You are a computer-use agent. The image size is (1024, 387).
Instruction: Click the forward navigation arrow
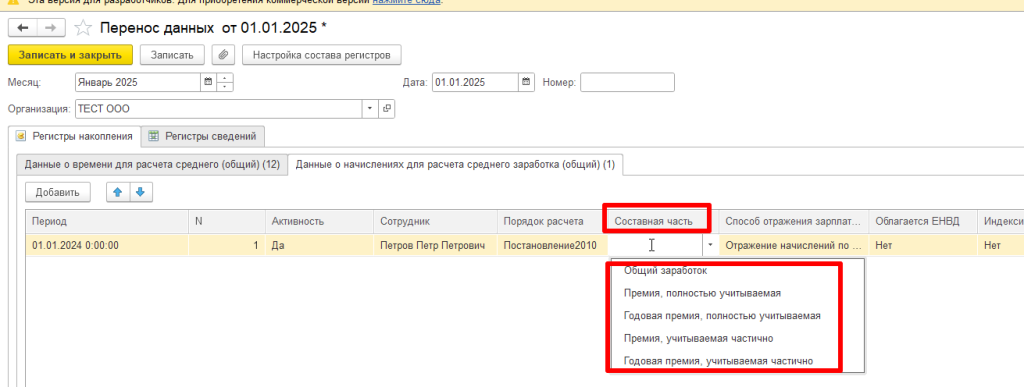pyautogui.click(x=51, y=27)
